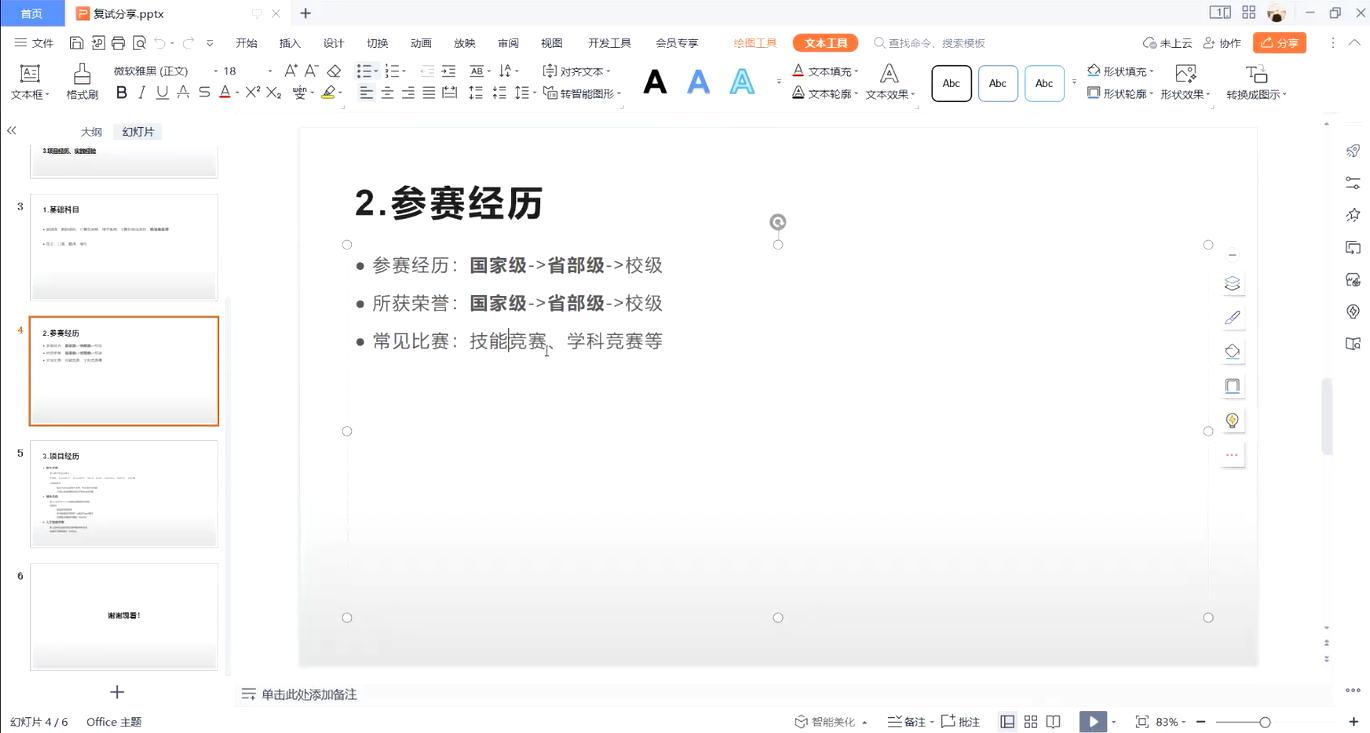Open the 文本工具 text tools tab
Image resolution: width=1370 pixels, height=733 pixels.
point(824,43)
